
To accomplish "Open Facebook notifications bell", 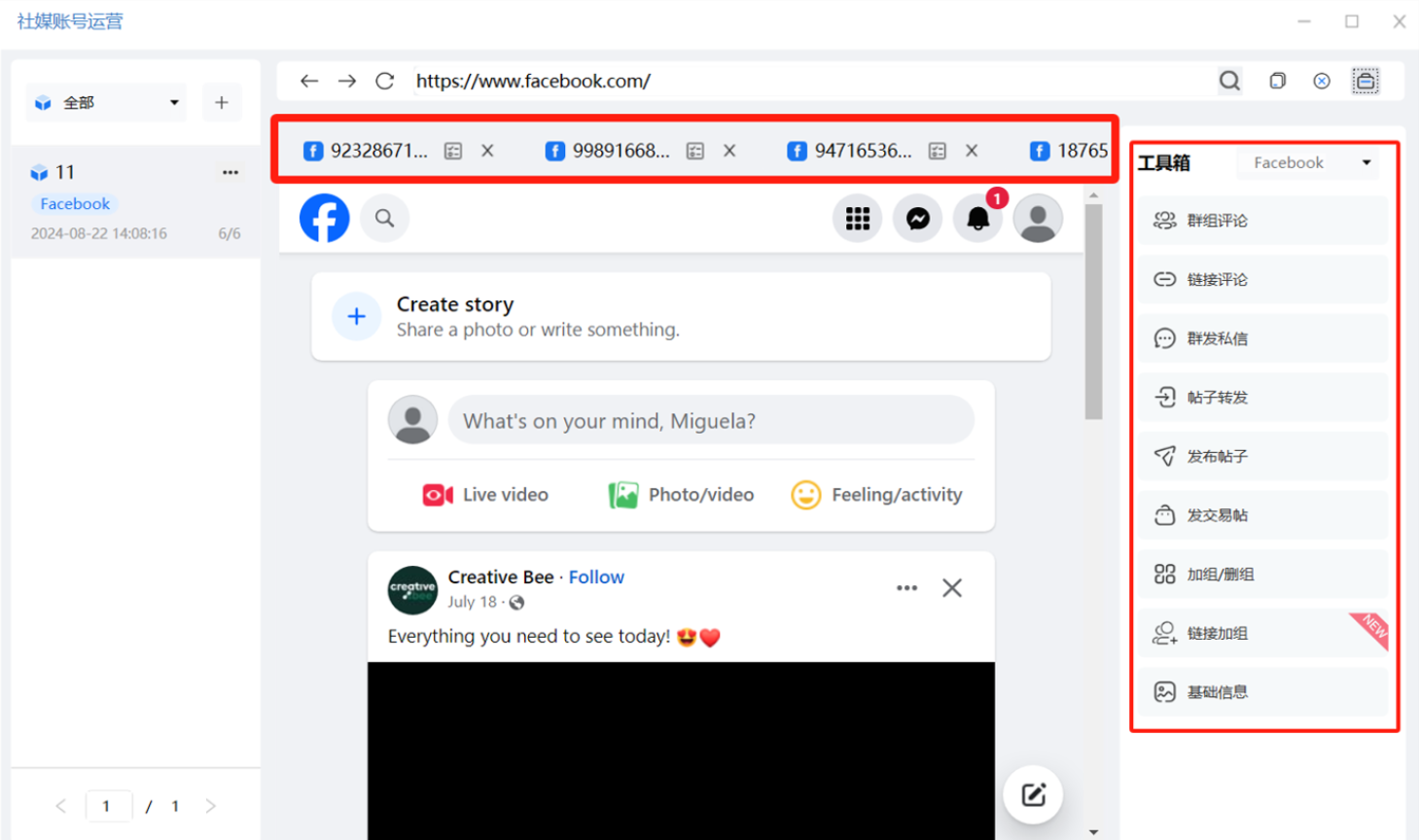I will (x=977, y=218).
